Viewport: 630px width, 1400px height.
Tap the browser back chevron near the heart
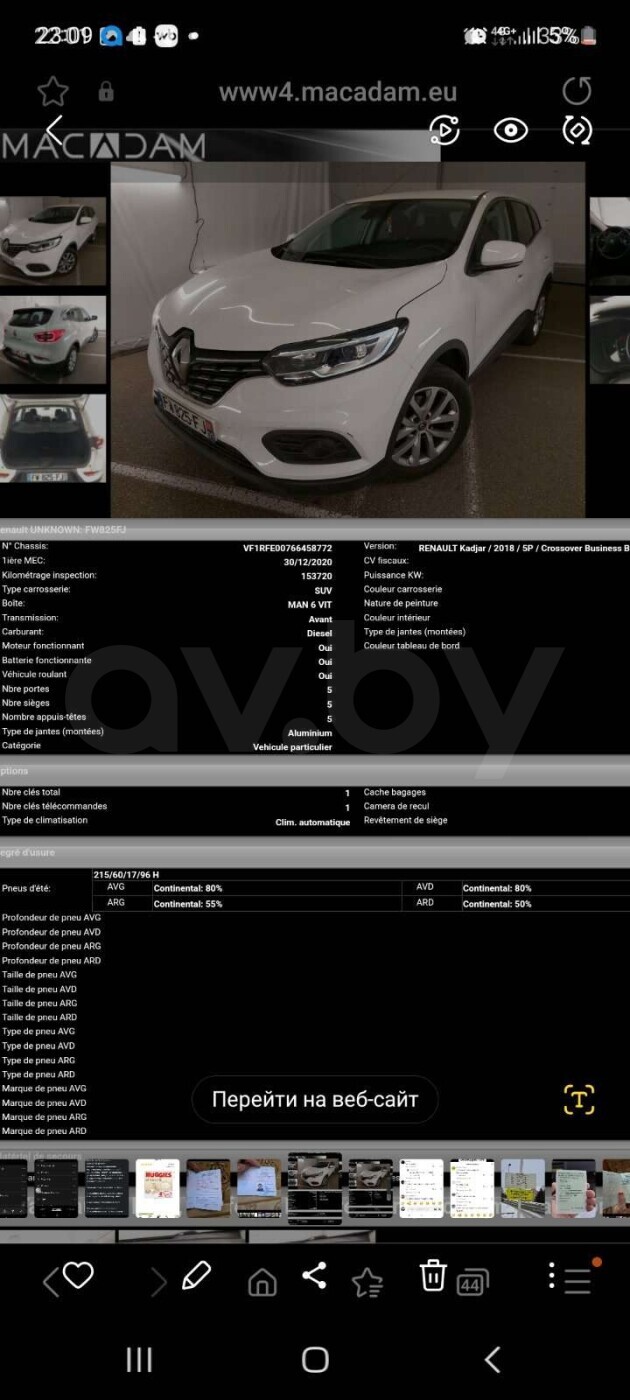50,1282
